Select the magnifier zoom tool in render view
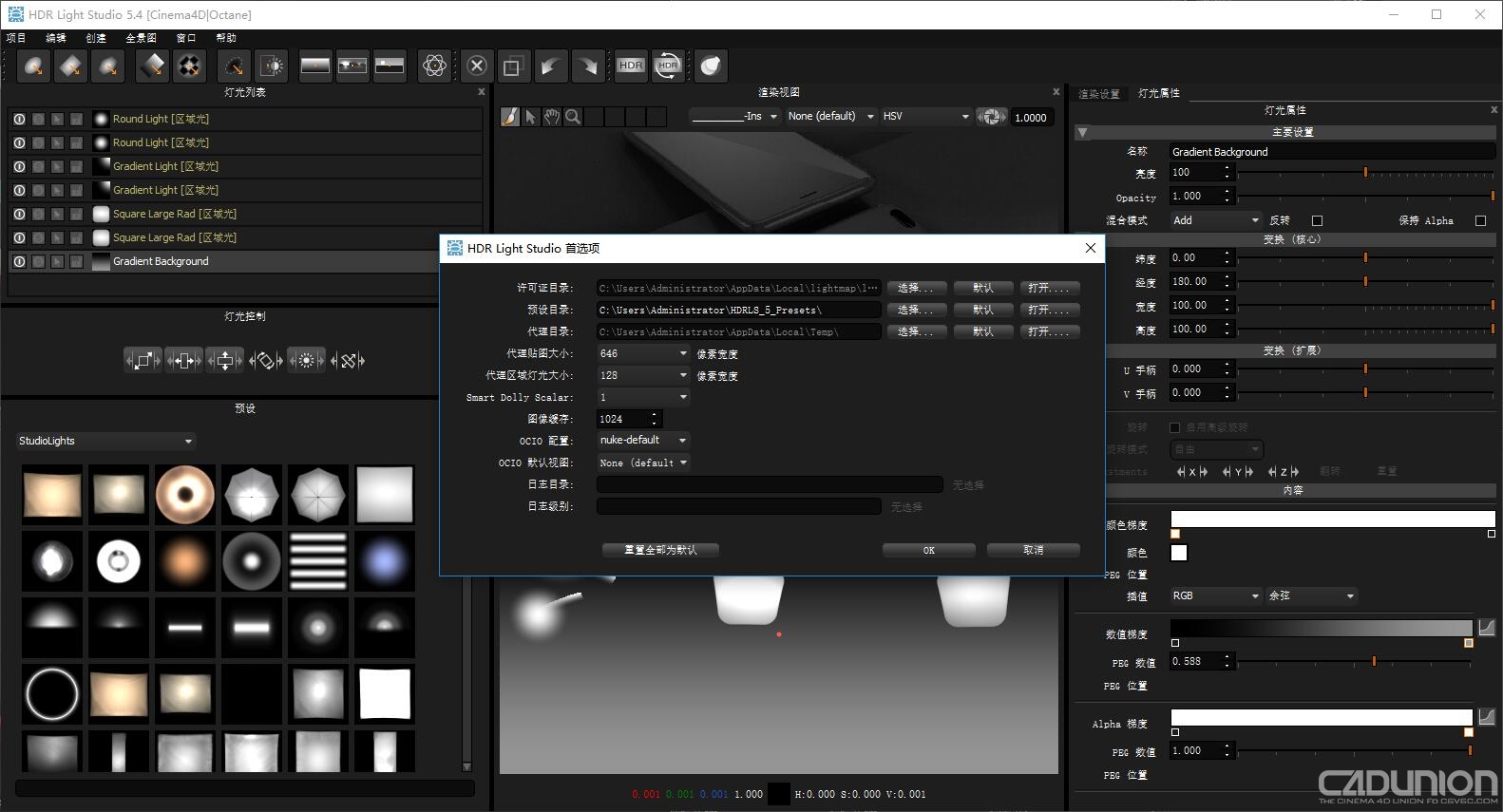Viewport: 1503px width, 812px height. pyautogui.click(x=573, y=117)
